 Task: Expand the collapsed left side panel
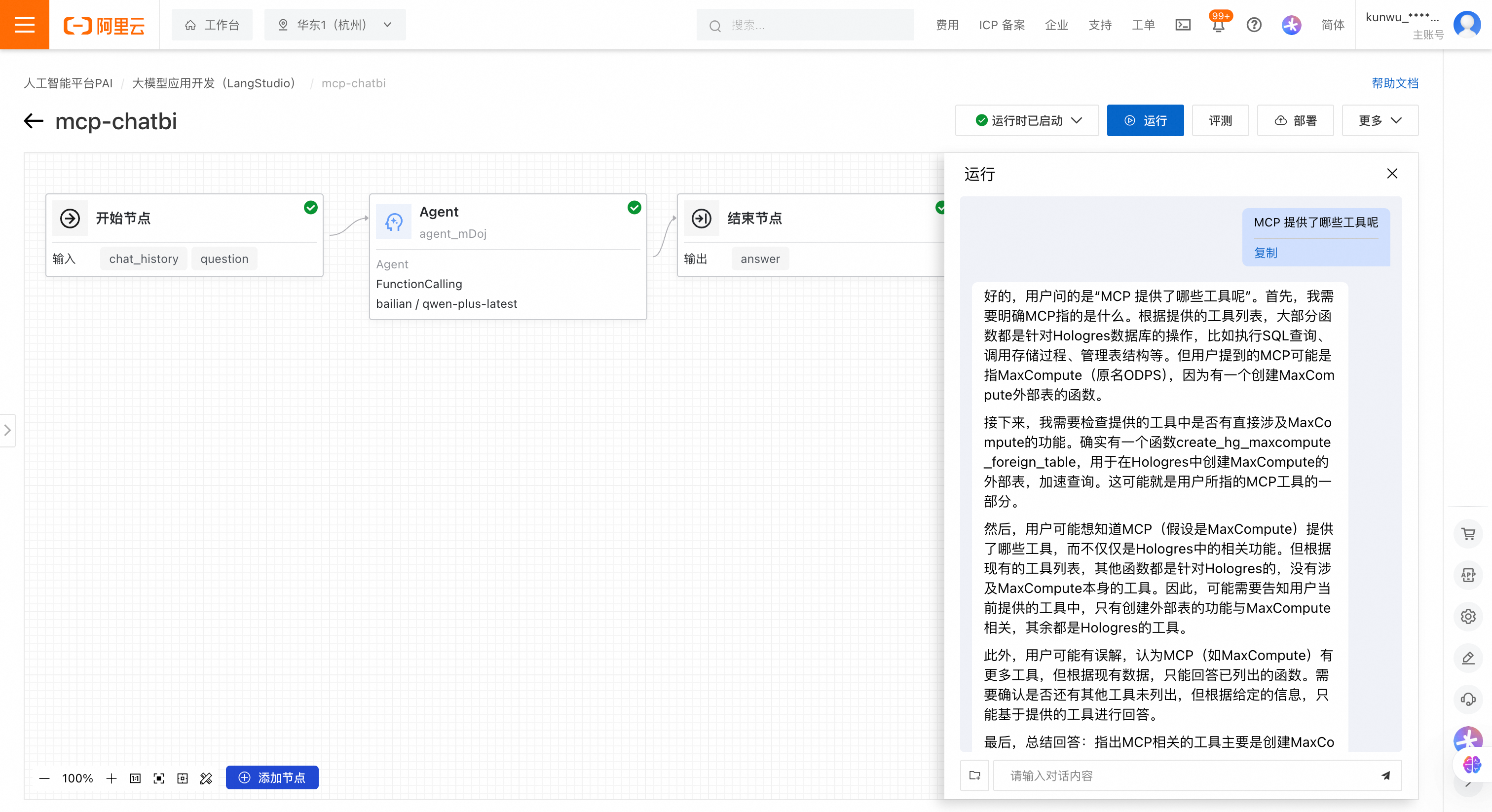pyautogui.click(x=7, y=430)
